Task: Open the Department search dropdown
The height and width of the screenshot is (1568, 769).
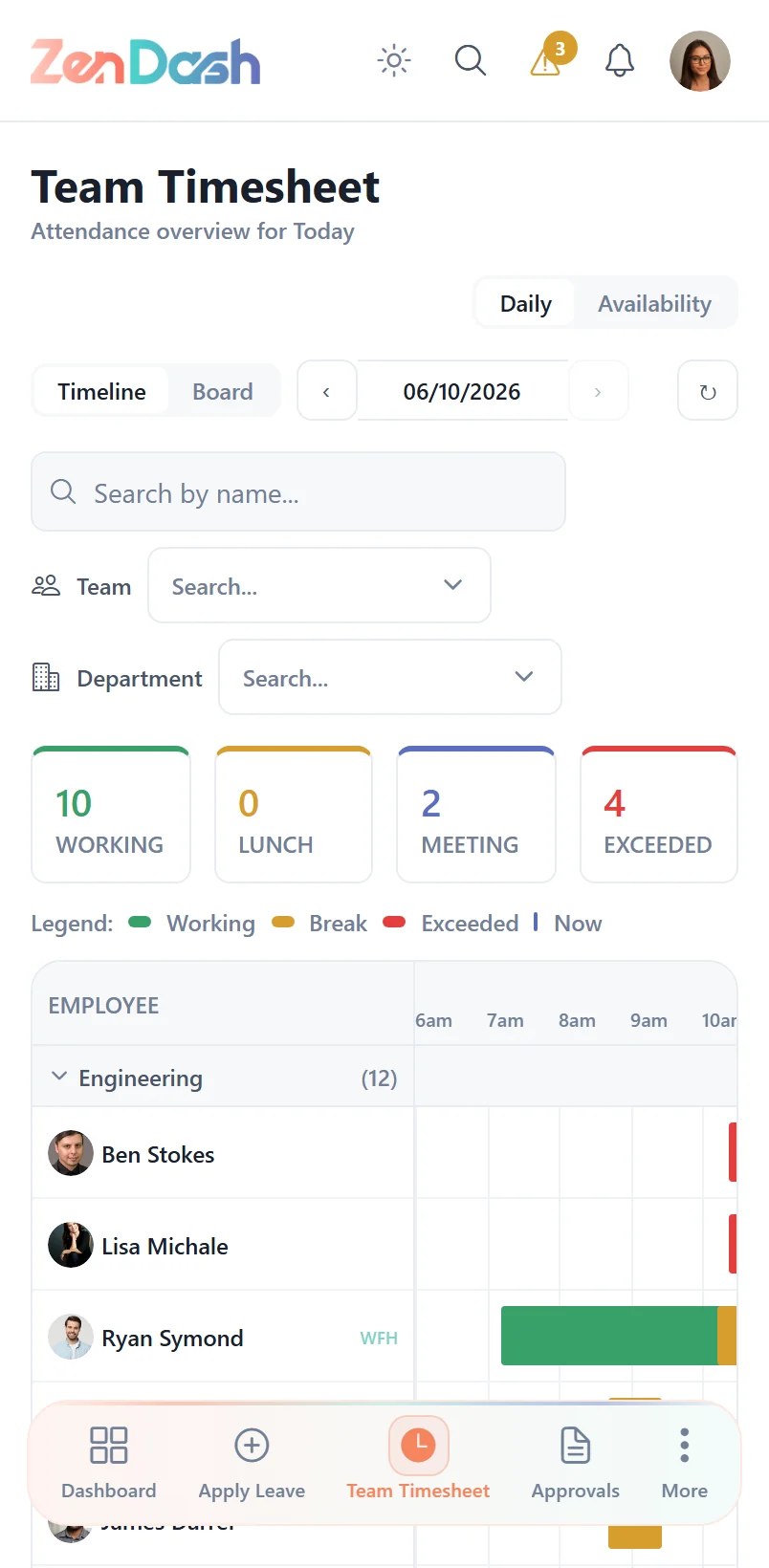Action: tap(390, 678)
